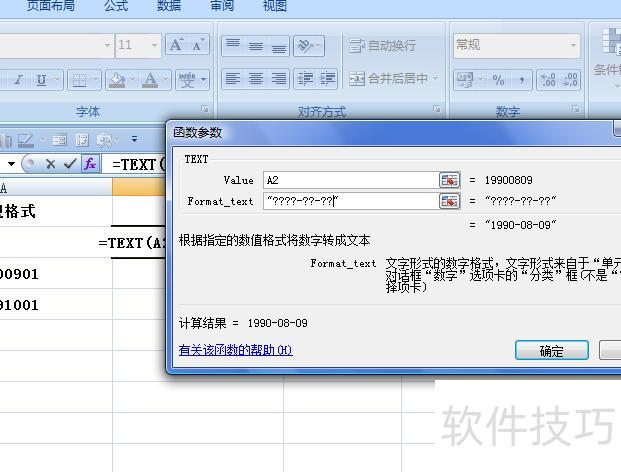This screenshot has width=621, height=472.
Task: Align text to middle vertically
Action: click(256, 45)
